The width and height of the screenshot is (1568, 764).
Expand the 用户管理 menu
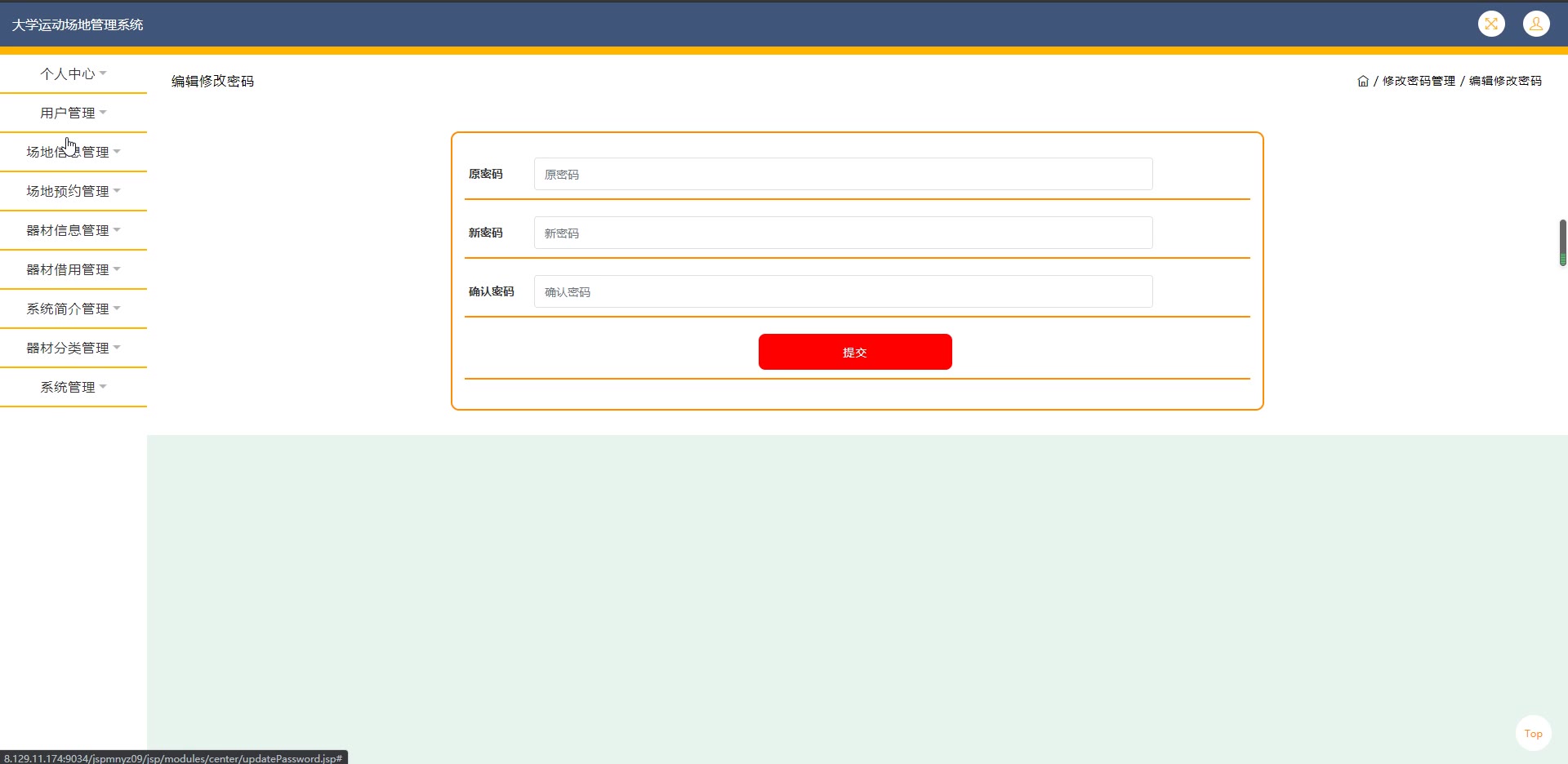[x=73, y=113]
